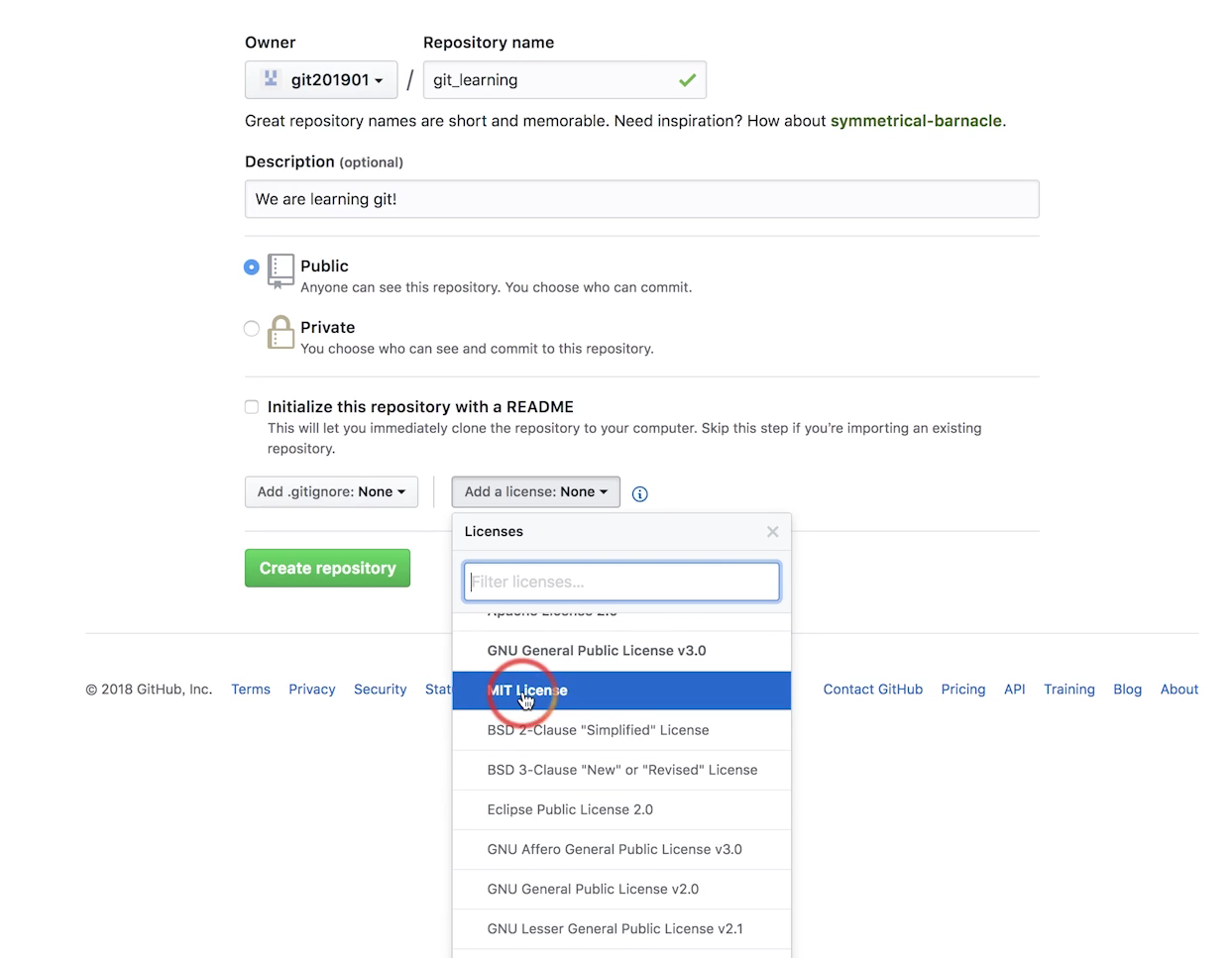Click the git201901 owner avatar icon

pos(271,79)
